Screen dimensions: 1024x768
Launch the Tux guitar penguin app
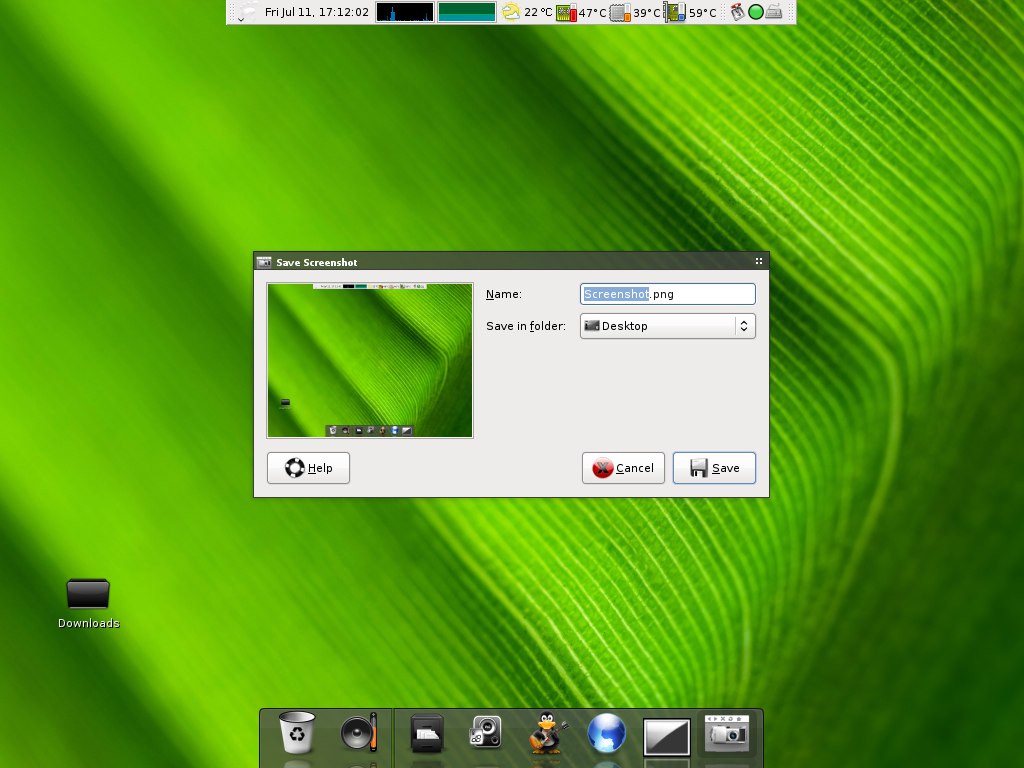click(x=547, y=732)
